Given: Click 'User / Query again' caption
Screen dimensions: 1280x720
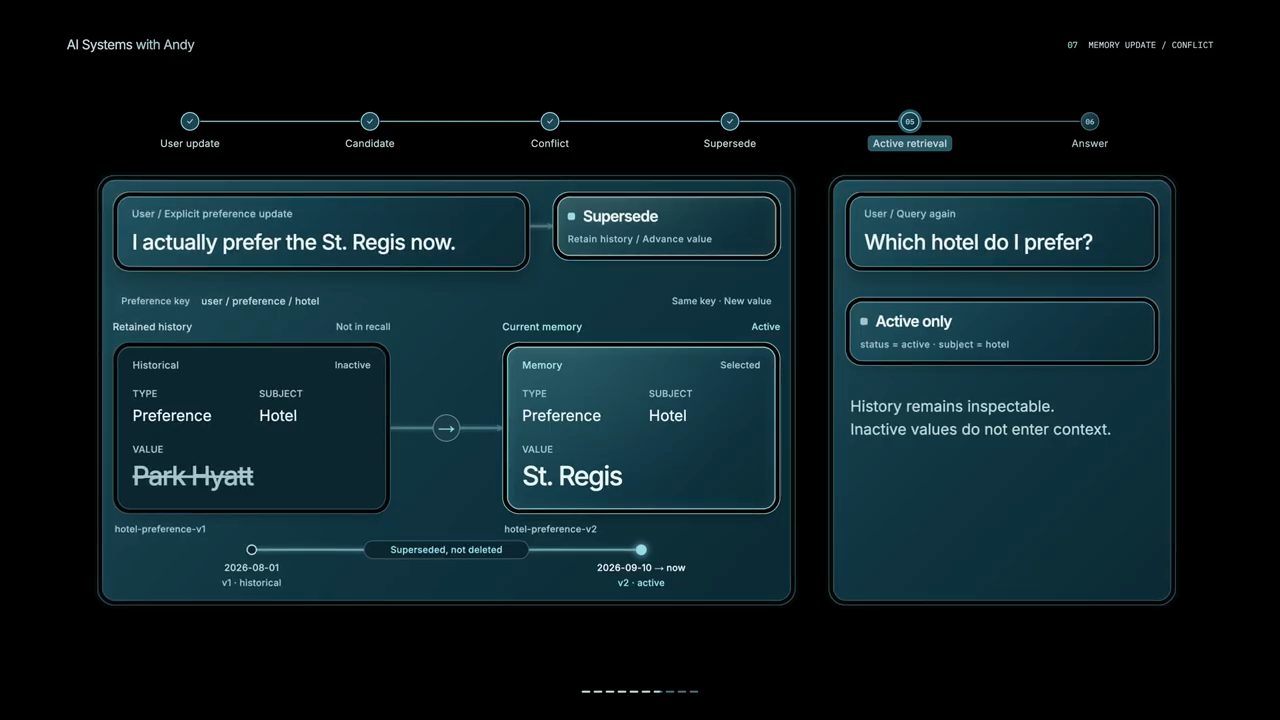Looking at the screenshot, I should (910, 214).
